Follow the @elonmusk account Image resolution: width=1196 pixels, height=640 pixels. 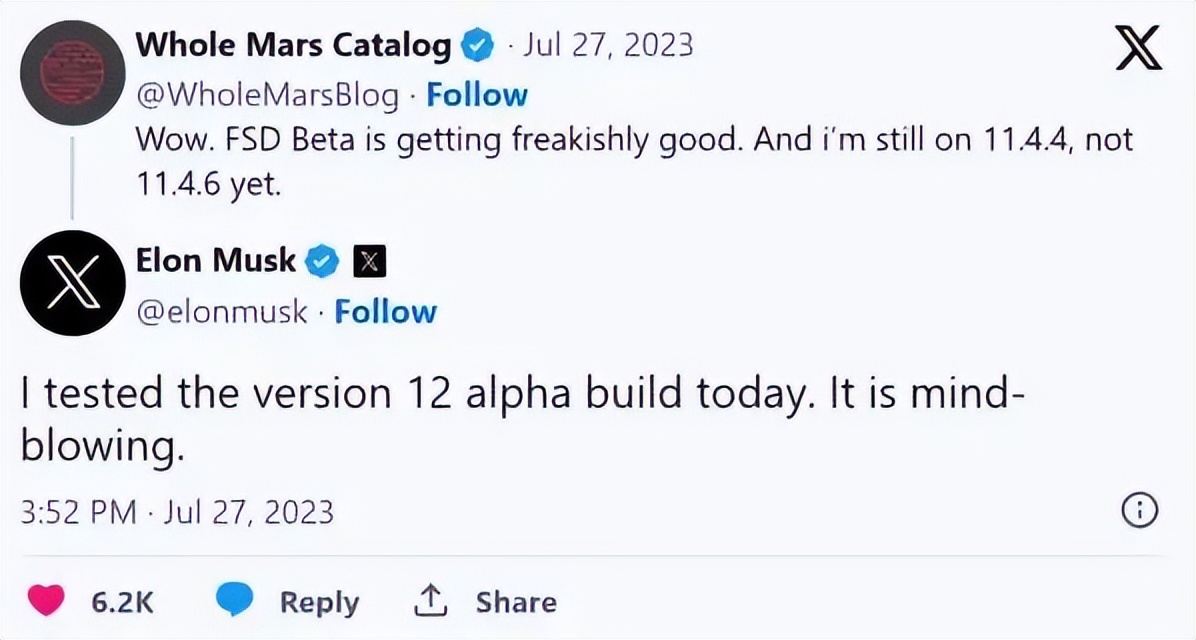click(386, 311)
